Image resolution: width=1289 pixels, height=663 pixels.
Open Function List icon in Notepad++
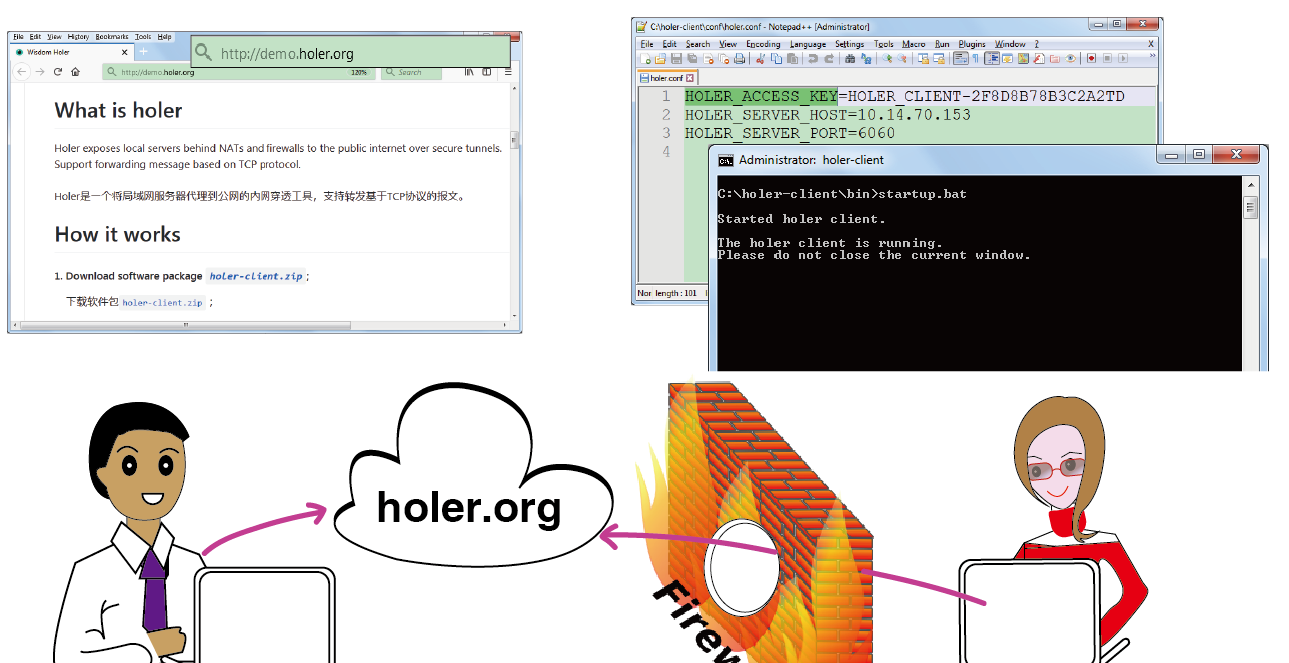1039,58
